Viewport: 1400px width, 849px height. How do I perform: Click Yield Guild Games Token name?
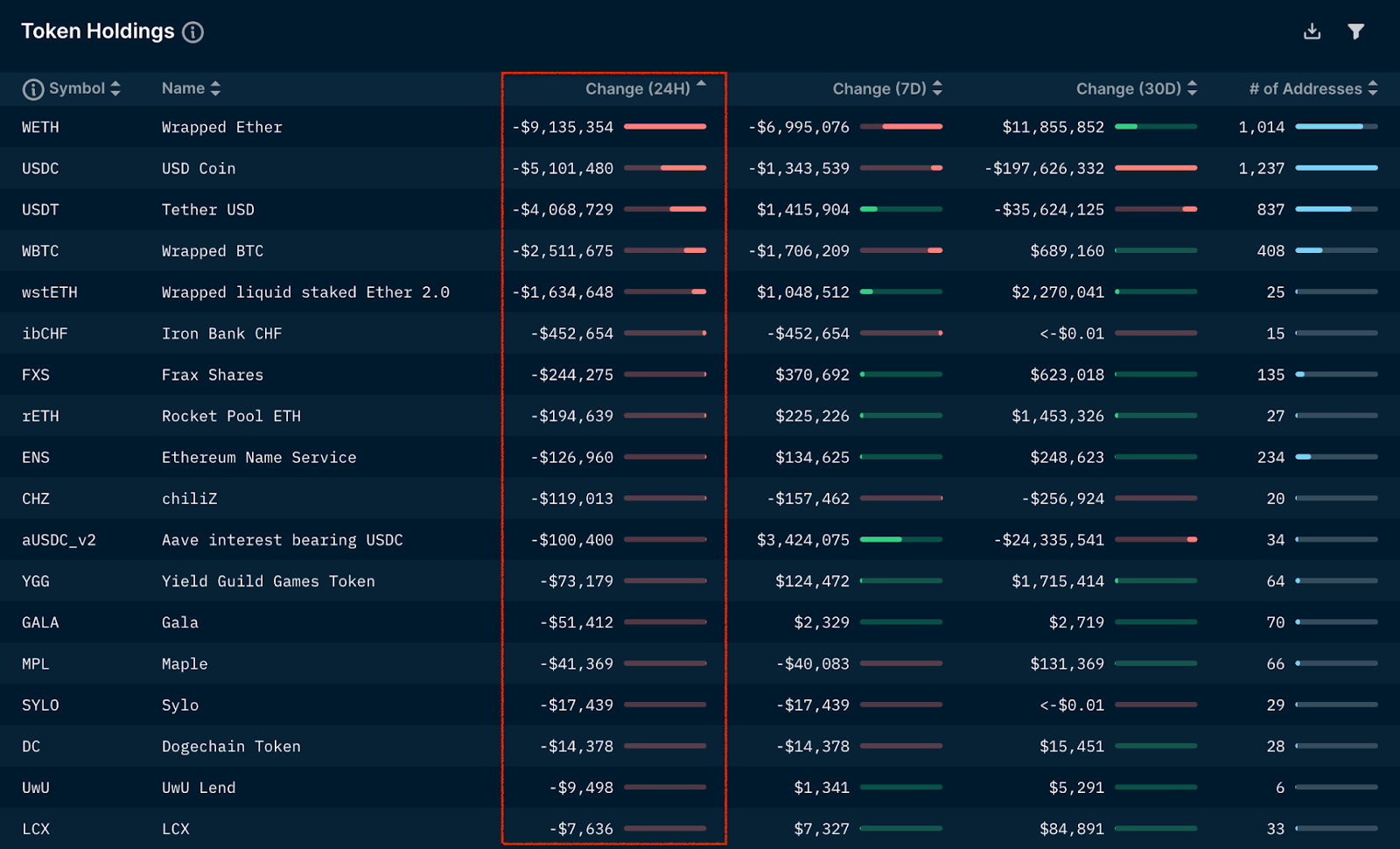click(269, 581)
